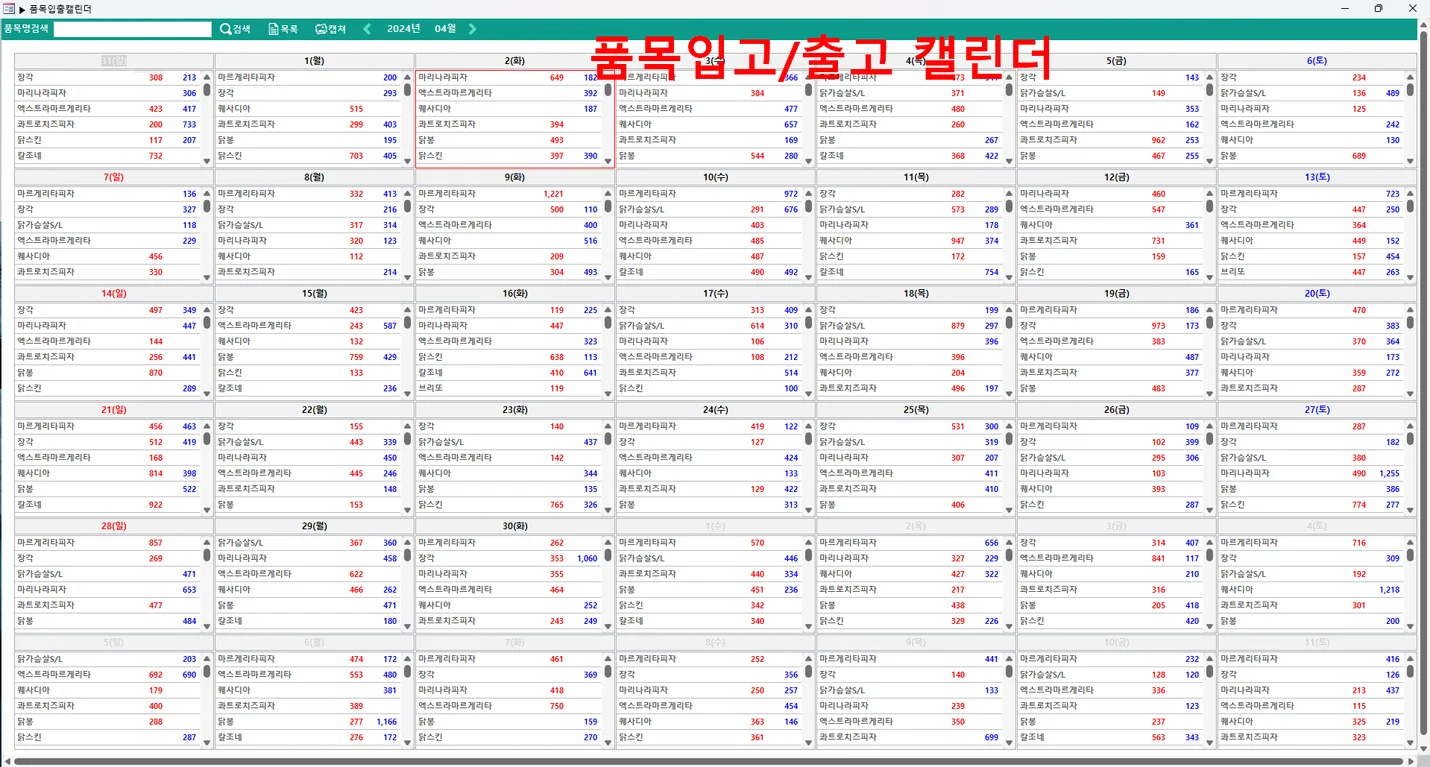The image size is (1430, 767).
Task: Click the down arrow in 8(월) list scrollbar
Action: pos(408,276)
